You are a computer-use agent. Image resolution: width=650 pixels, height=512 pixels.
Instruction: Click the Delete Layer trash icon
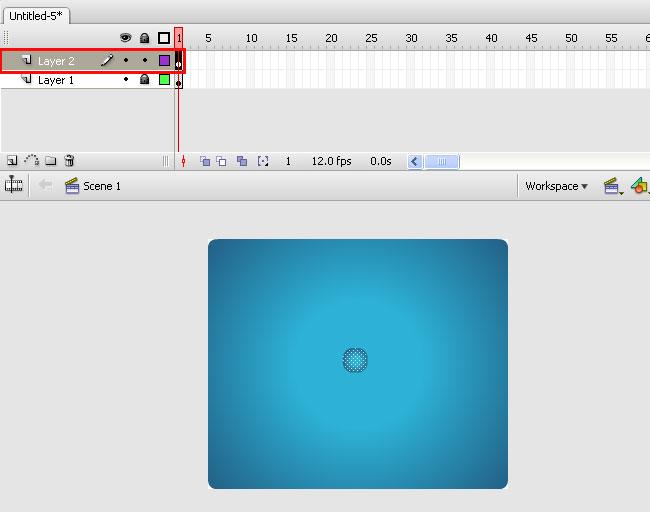coord(69,160)
